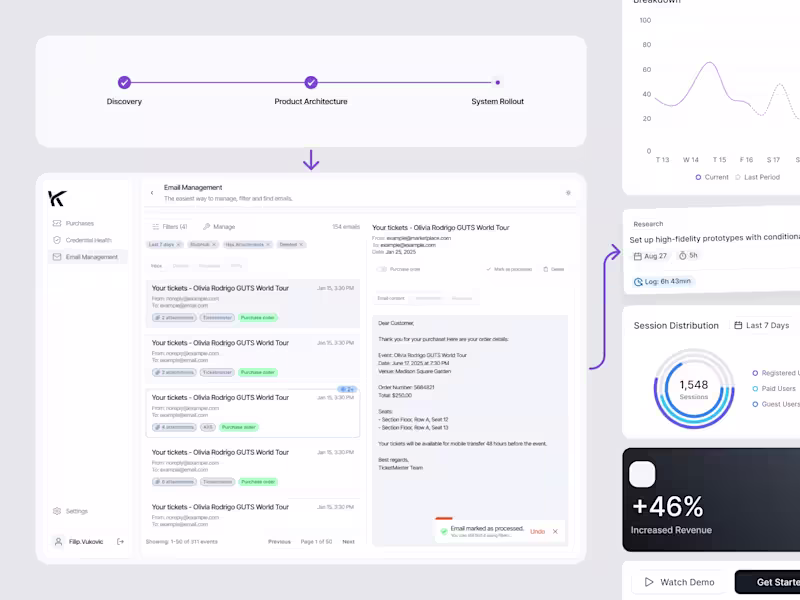Click the Discovery step checkmark
The height and width of the screenshot is (600, 800).
[124, 82]
